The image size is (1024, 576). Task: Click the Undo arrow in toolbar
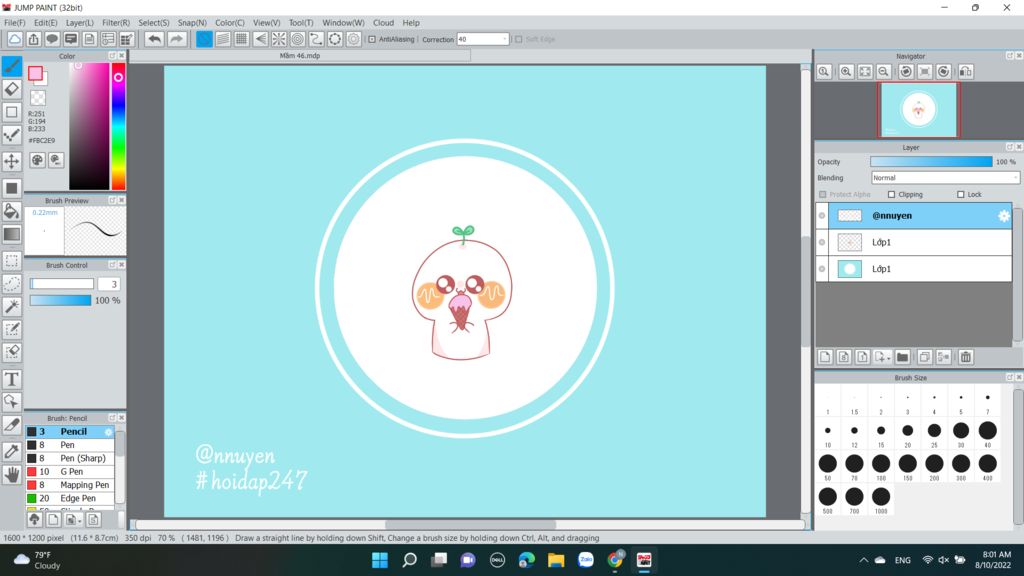154,39
